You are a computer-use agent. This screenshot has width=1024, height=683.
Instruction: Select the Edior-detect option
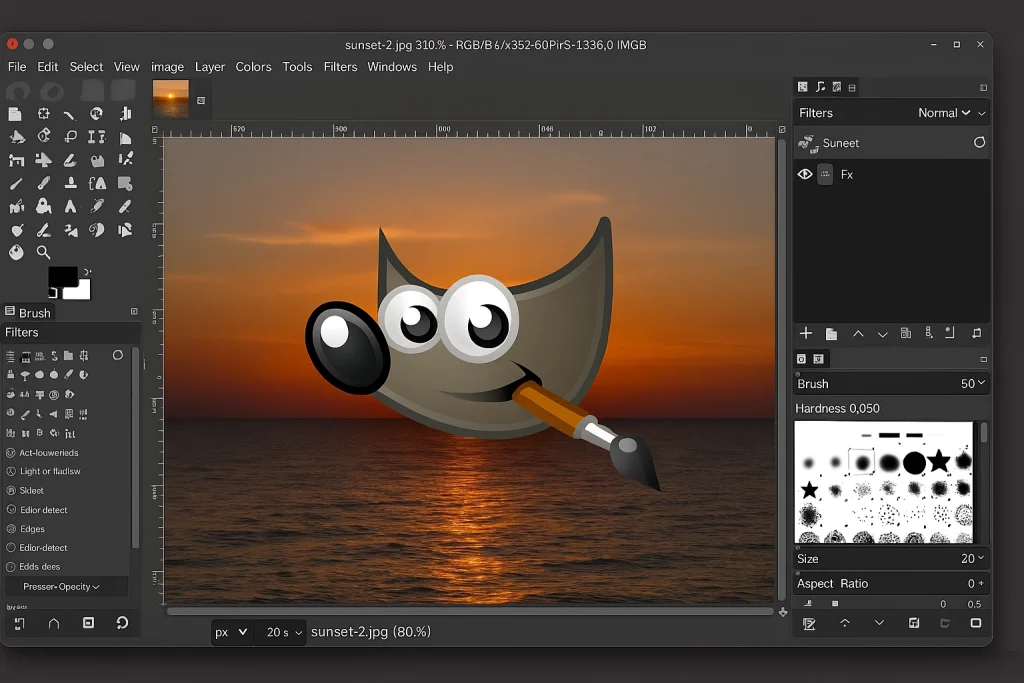[x=37, y=548]
